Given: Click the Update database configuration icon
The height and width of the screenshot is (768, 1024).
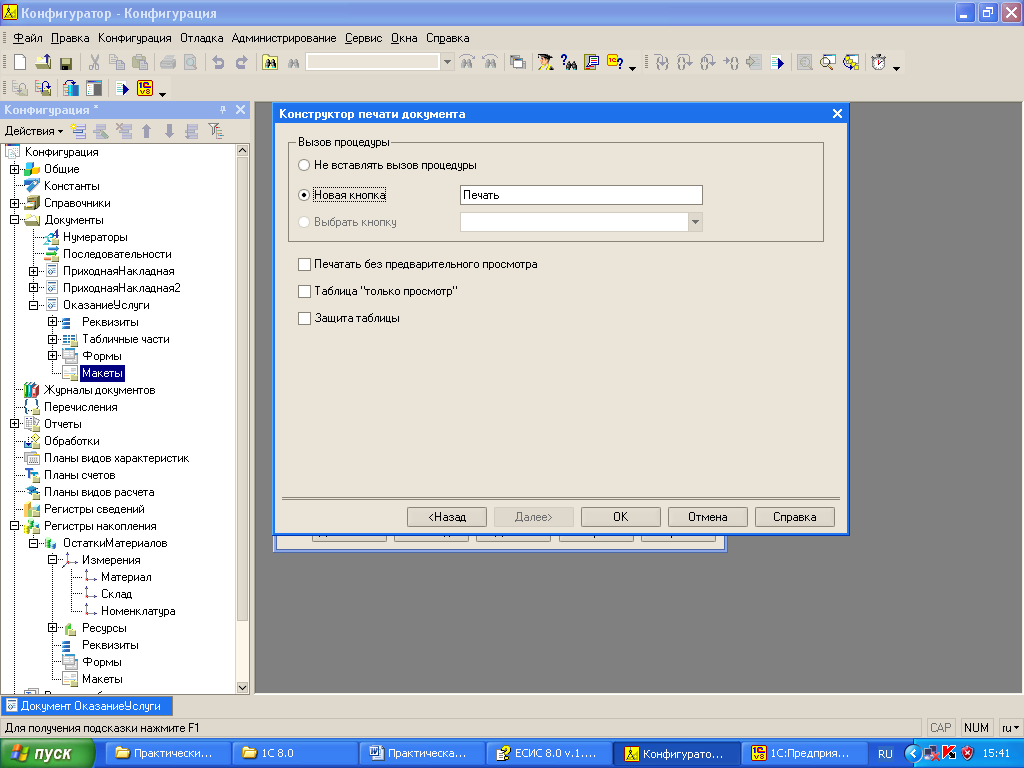Looking at the screenshot, I should 71,88.
